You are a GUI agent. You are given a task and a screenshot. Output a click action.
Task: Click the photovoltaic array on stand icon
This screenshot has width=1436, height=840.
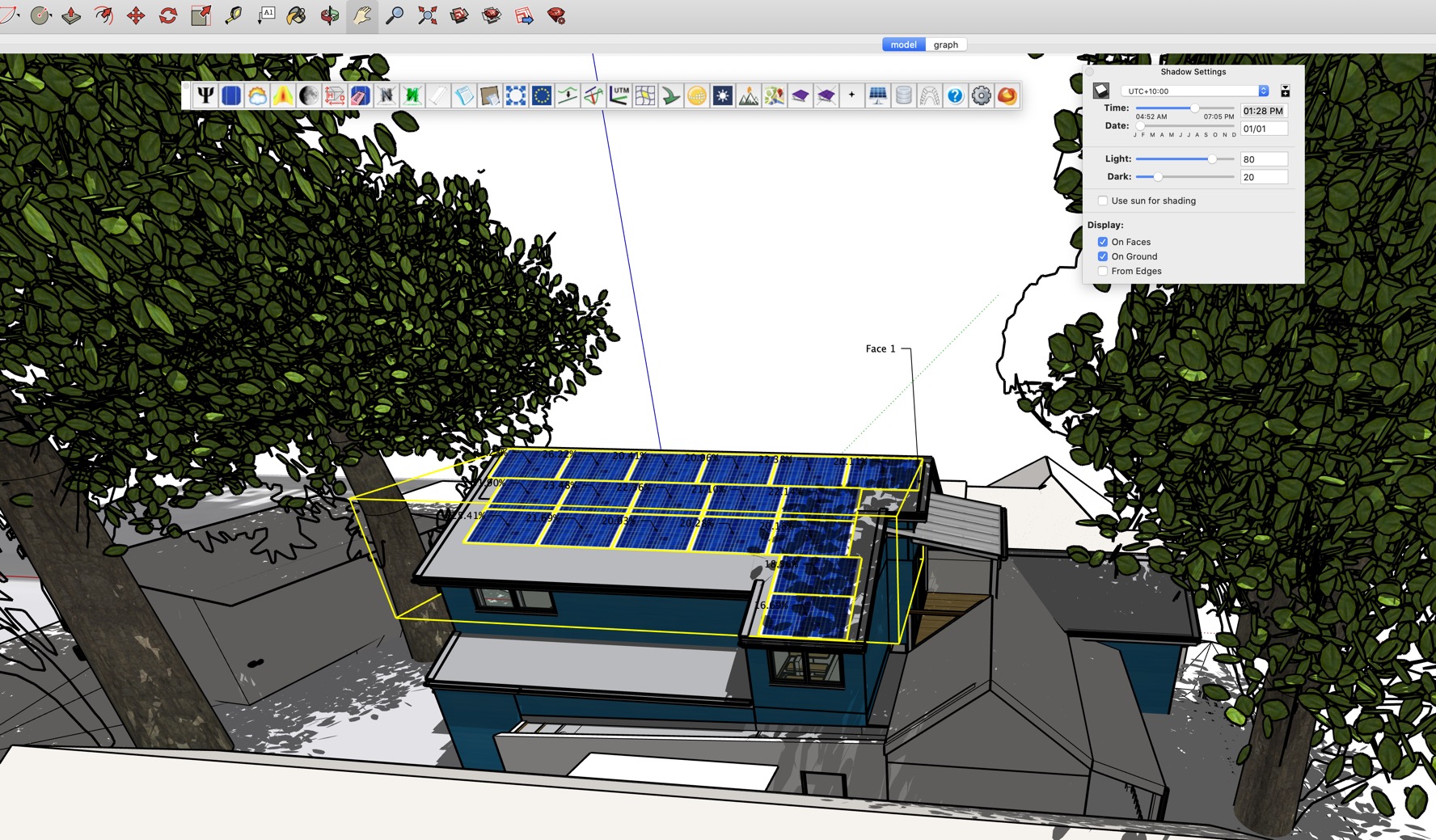(878, 95)
